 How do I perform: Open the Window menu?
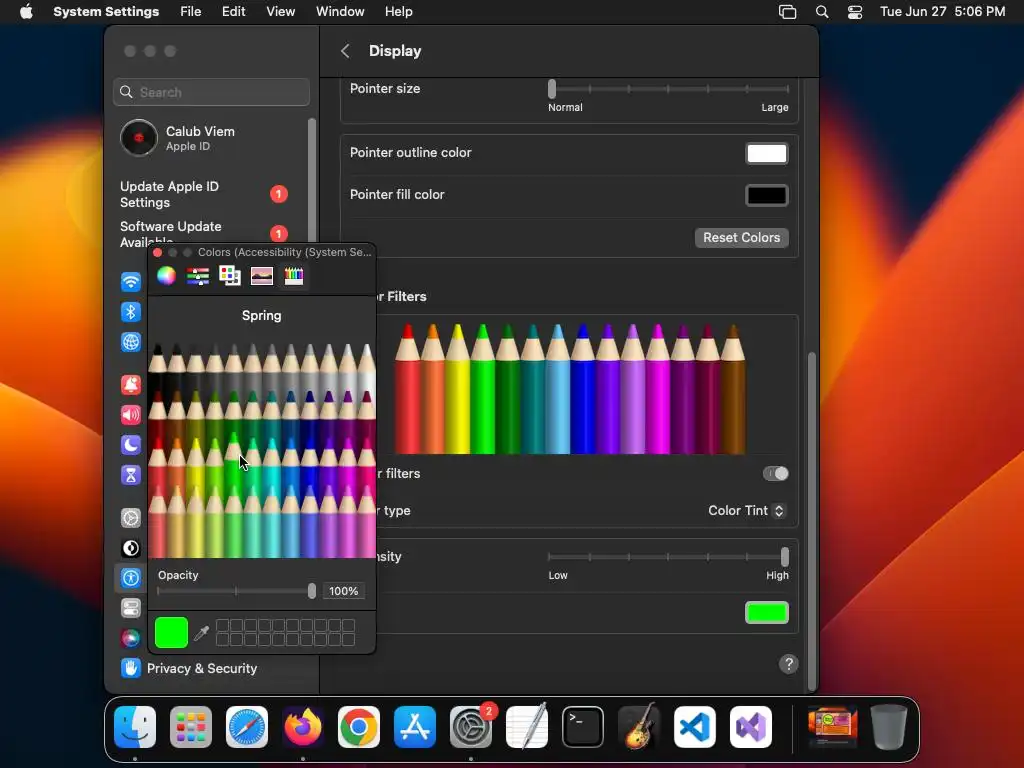340,12
